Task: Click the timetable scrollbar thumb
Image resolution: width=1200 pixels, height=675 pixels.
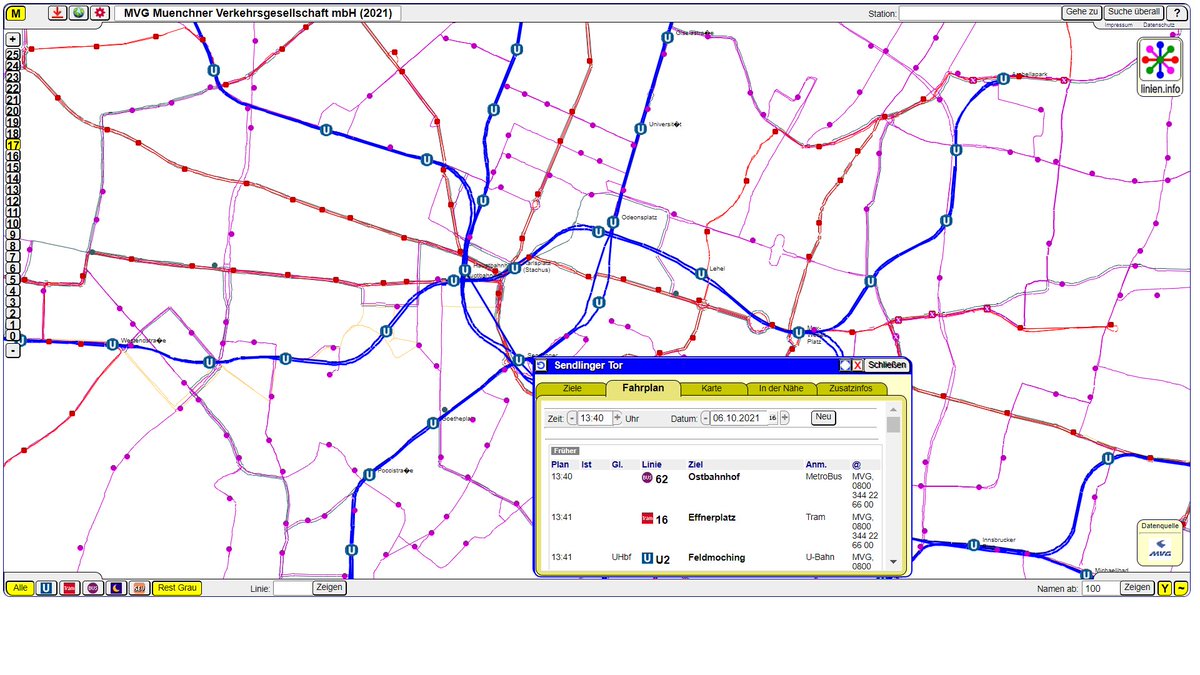Action: (x=893, y=425)
